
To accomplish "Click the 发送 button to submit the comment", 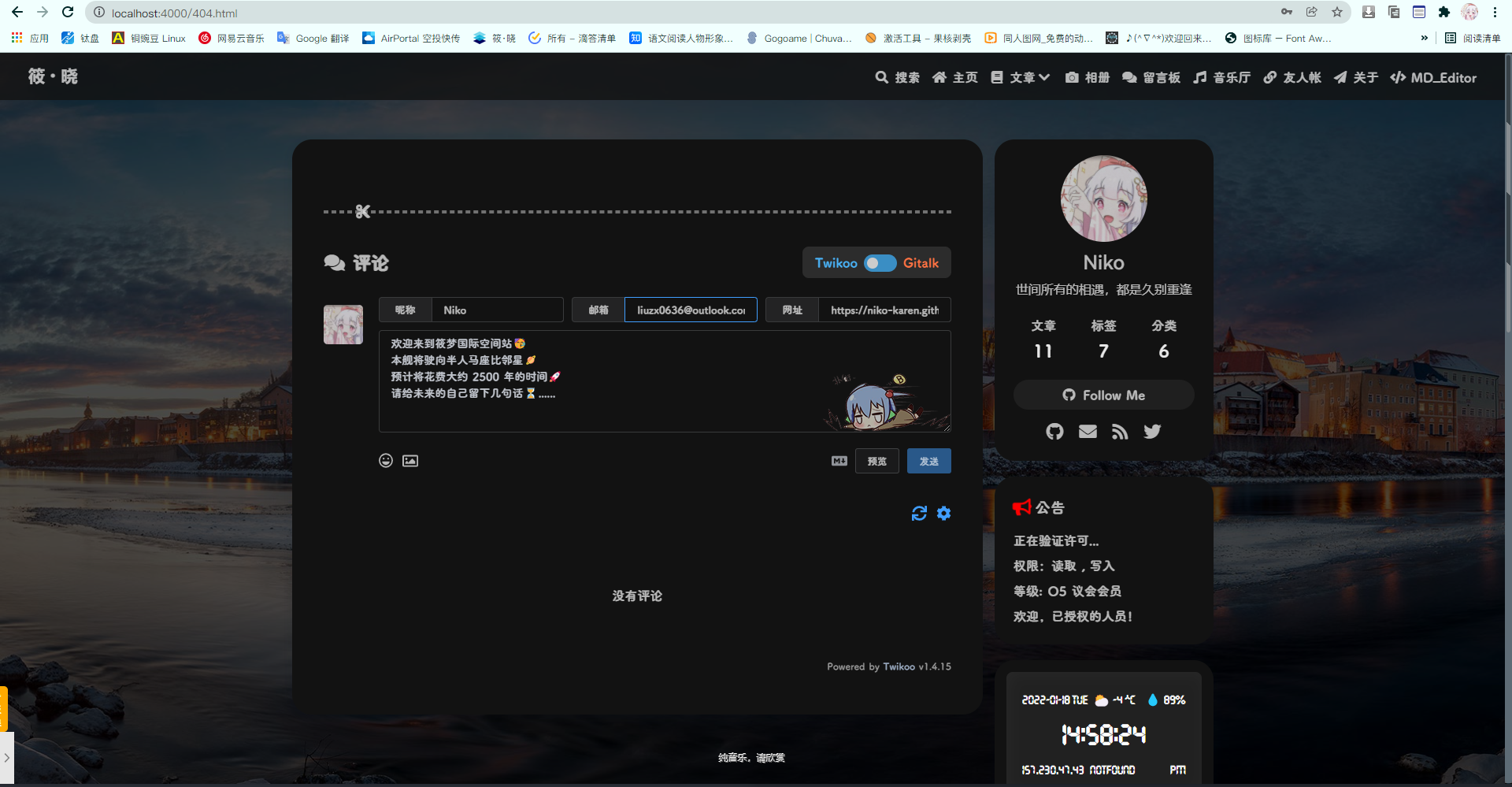I will 928,461.
